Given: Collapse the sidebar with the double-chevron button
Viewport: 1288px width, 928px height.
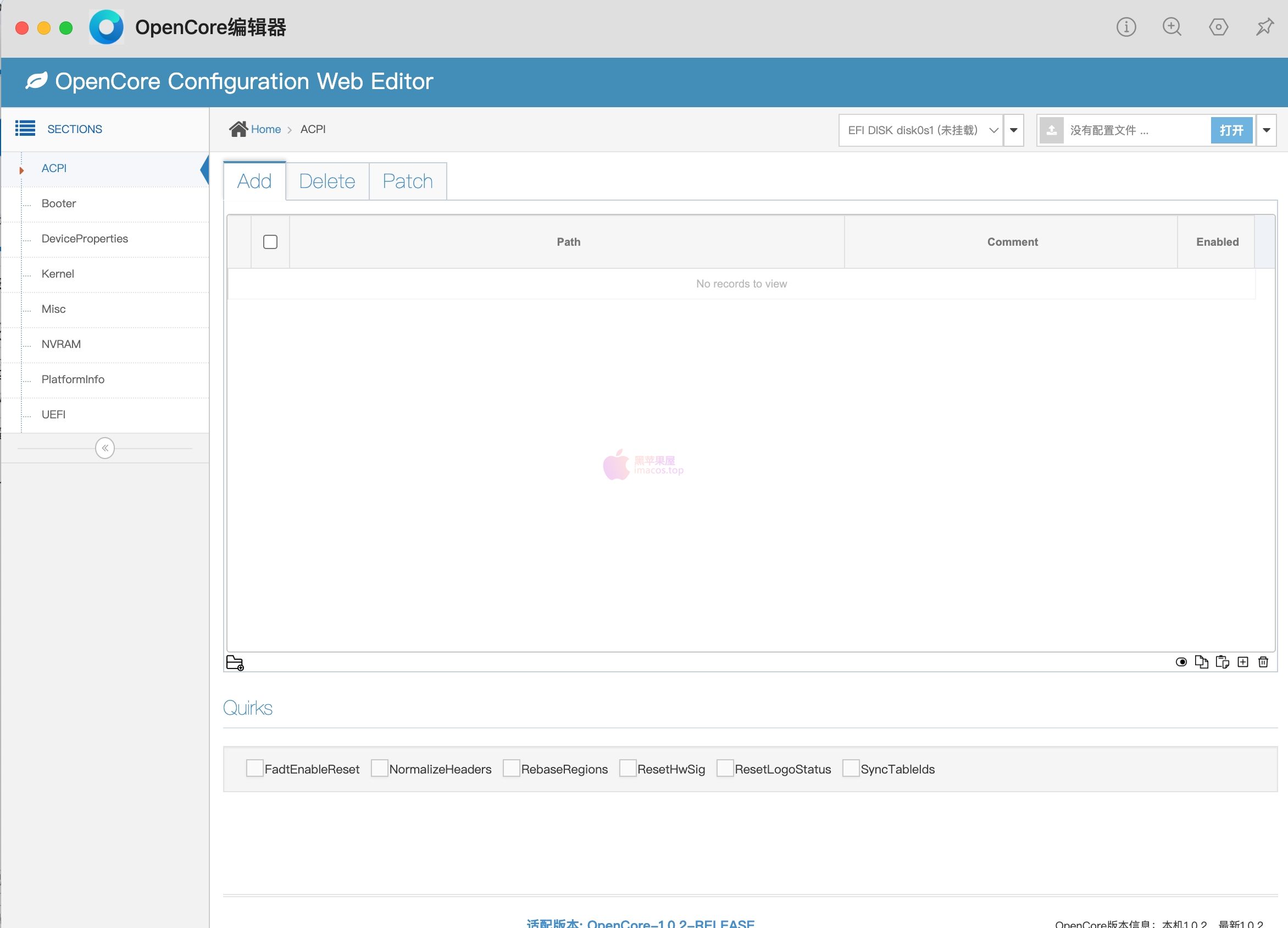Looking at the screenshot, I should pos(105,448).
